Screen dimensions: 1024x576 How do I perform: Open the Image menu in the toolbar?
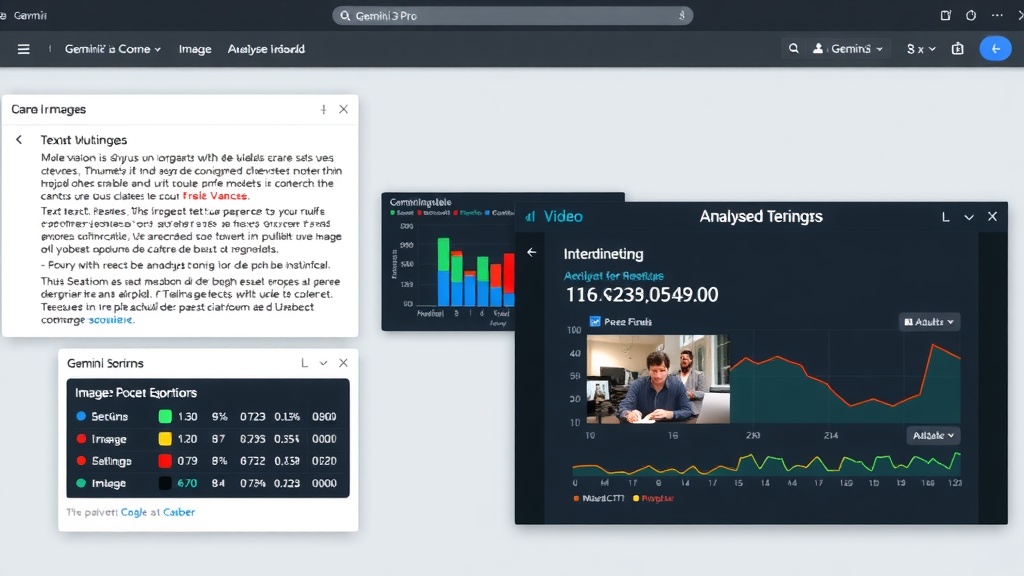click(x=195, y=49)
